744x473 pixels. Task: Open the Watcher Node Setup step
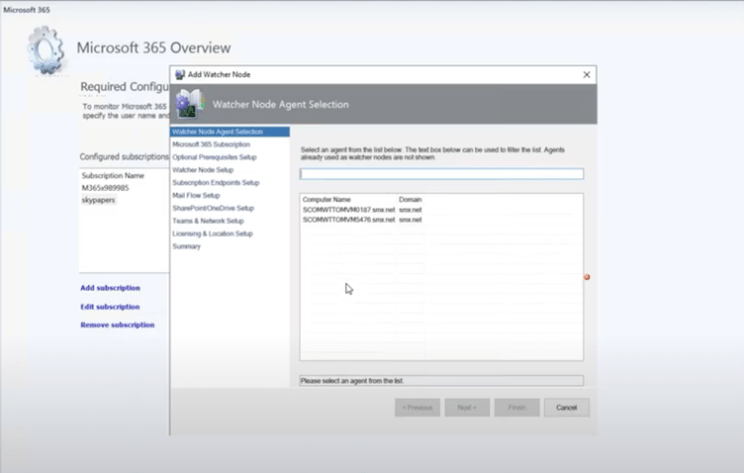[203, 170]
